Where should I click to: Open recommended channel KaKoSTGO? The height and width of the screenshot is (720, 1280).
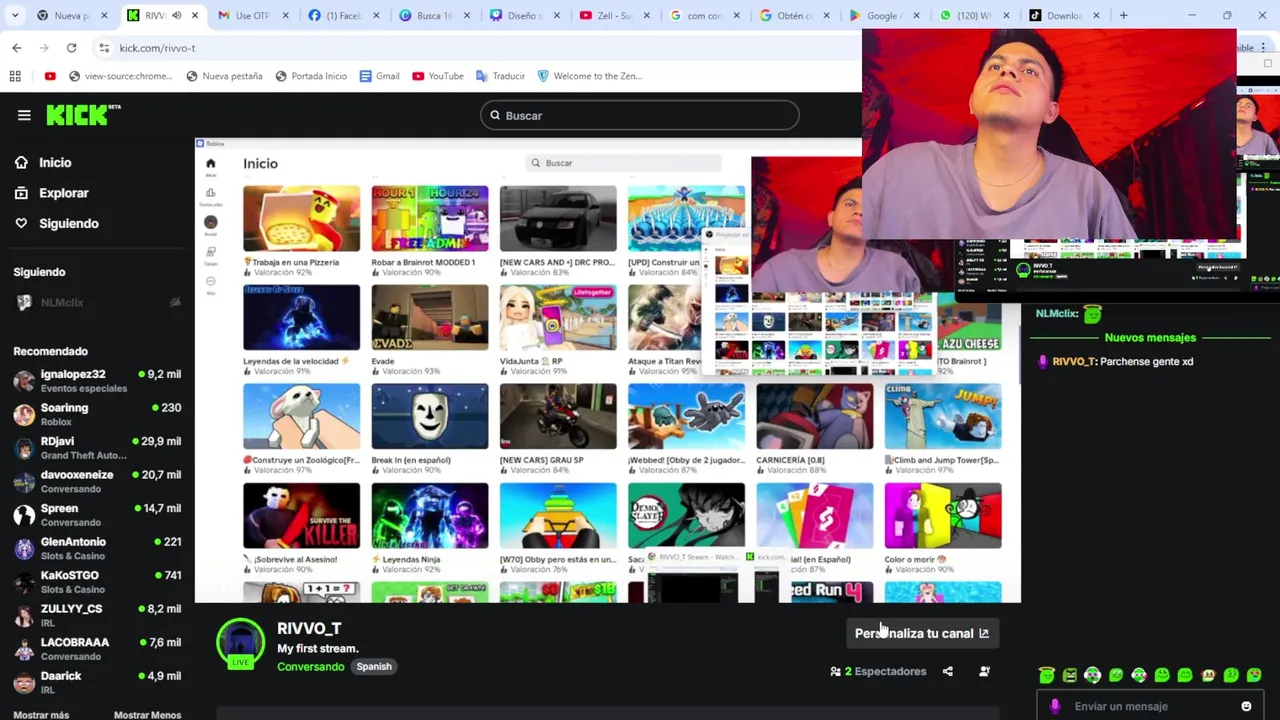tap(97, 581)
